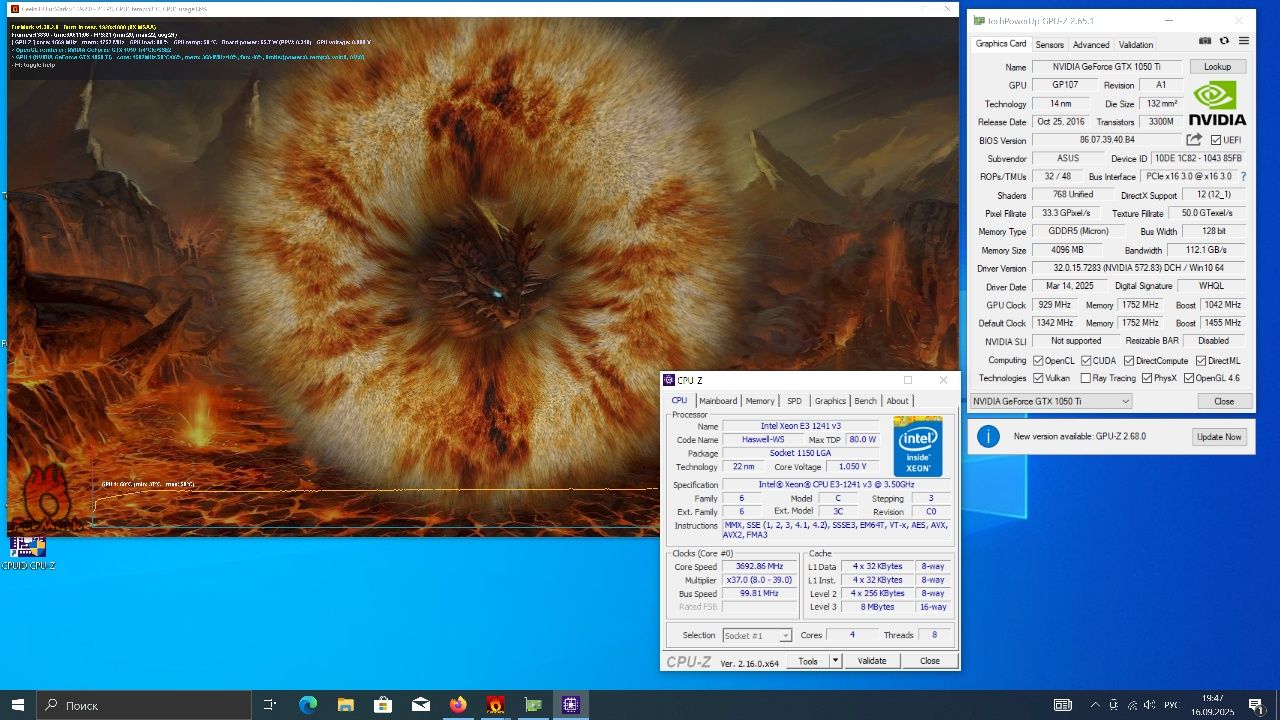Click the Update Now button

click(1219, 436)
